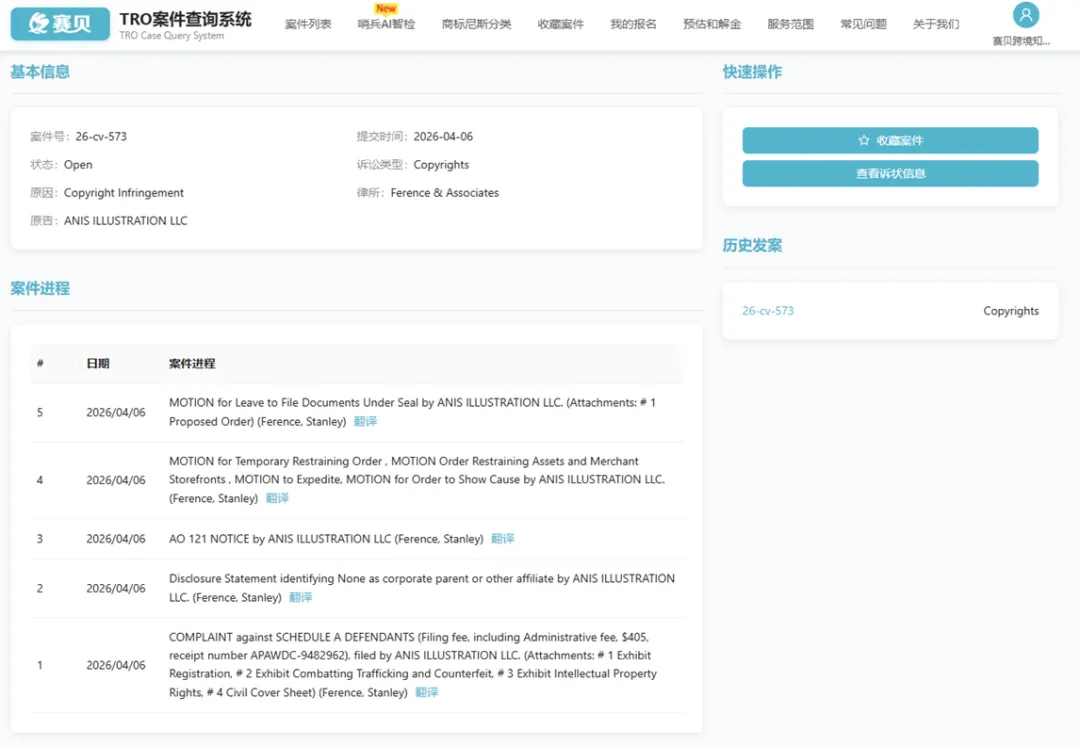Screen dimensions: 1080x746
Task: Click the 赛贝 logo
Action: pos(60,24)
